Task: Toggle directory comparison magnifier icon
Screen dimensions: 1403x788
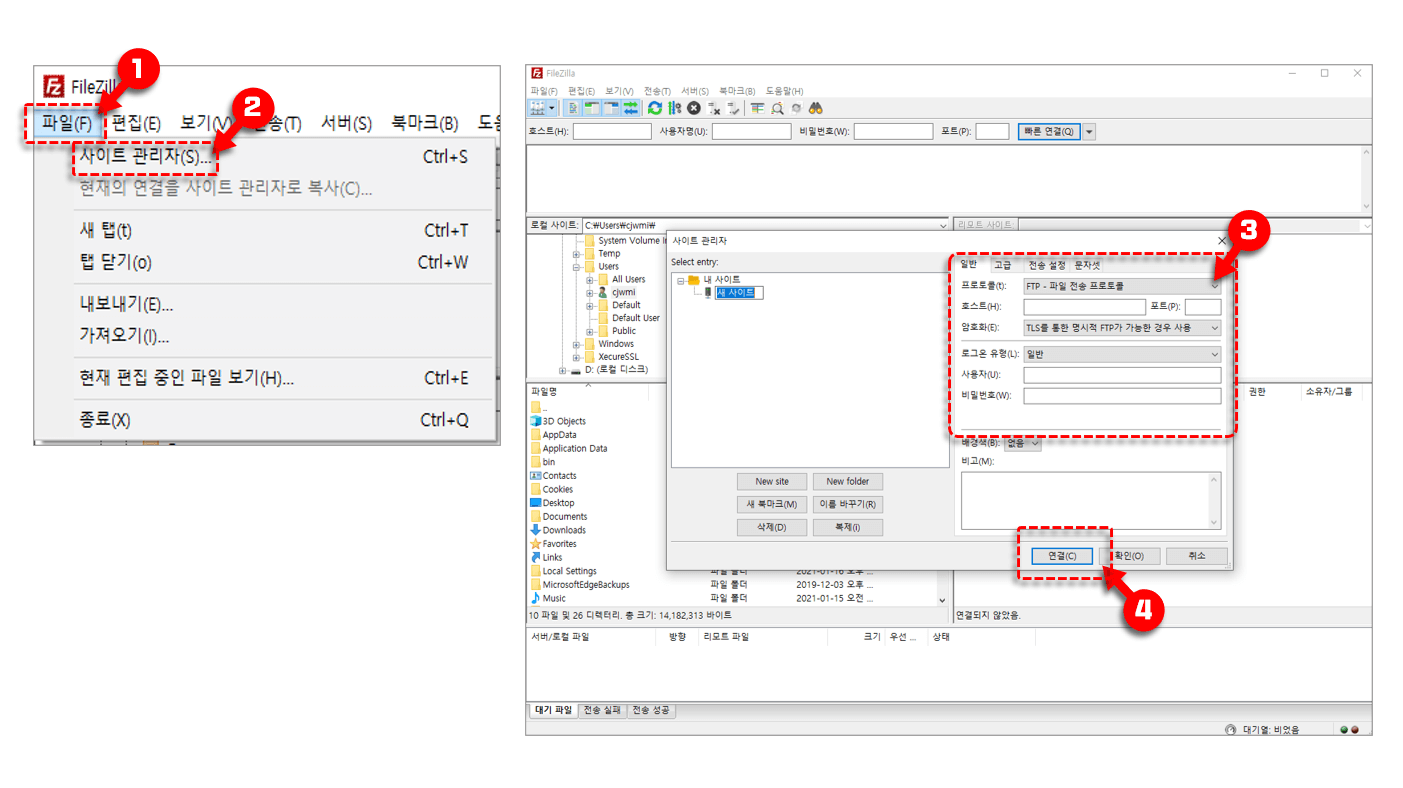Action: [x=777, y=108]
